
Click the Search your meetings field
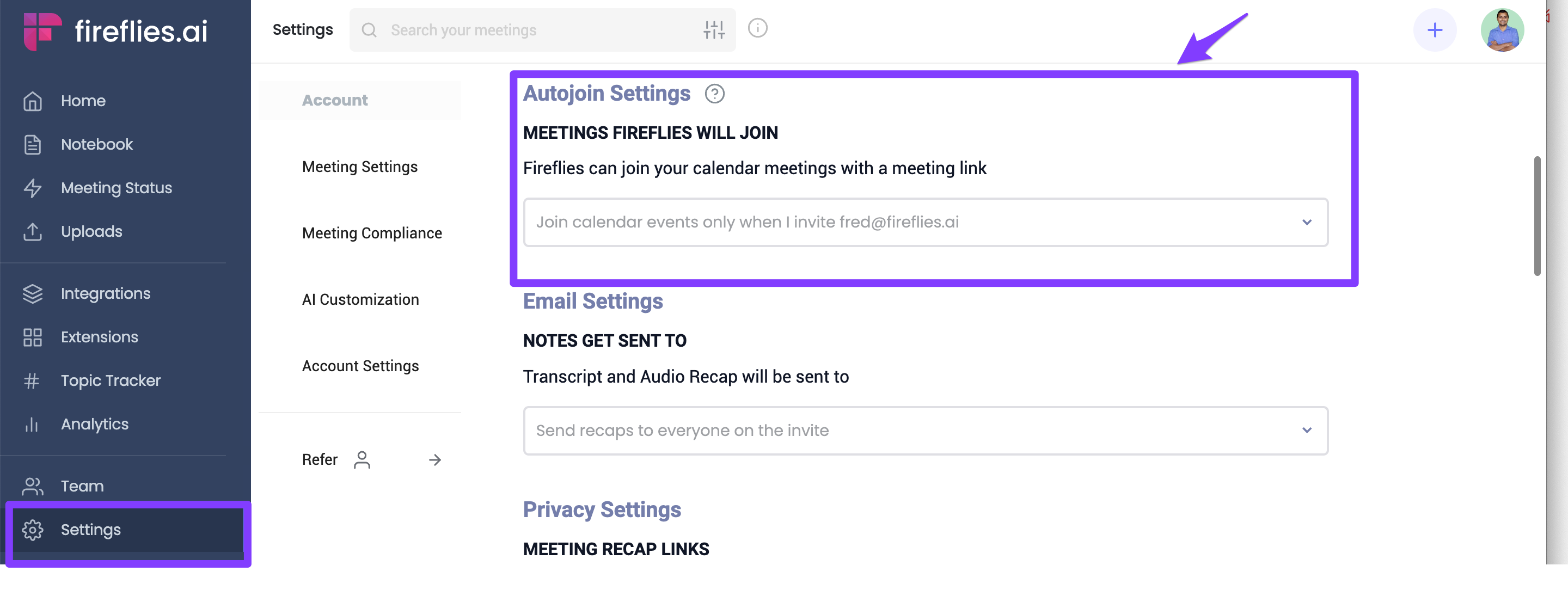click(542, 30)
